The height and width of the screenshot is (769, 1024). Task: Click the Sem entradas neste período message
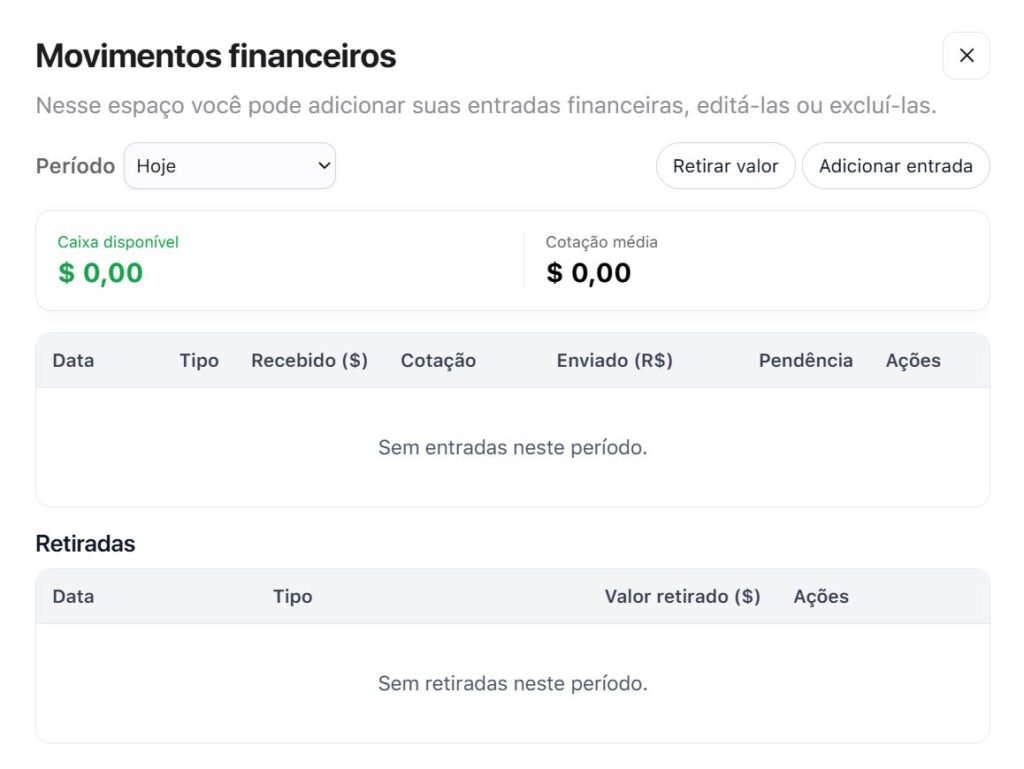click(512, 448)
